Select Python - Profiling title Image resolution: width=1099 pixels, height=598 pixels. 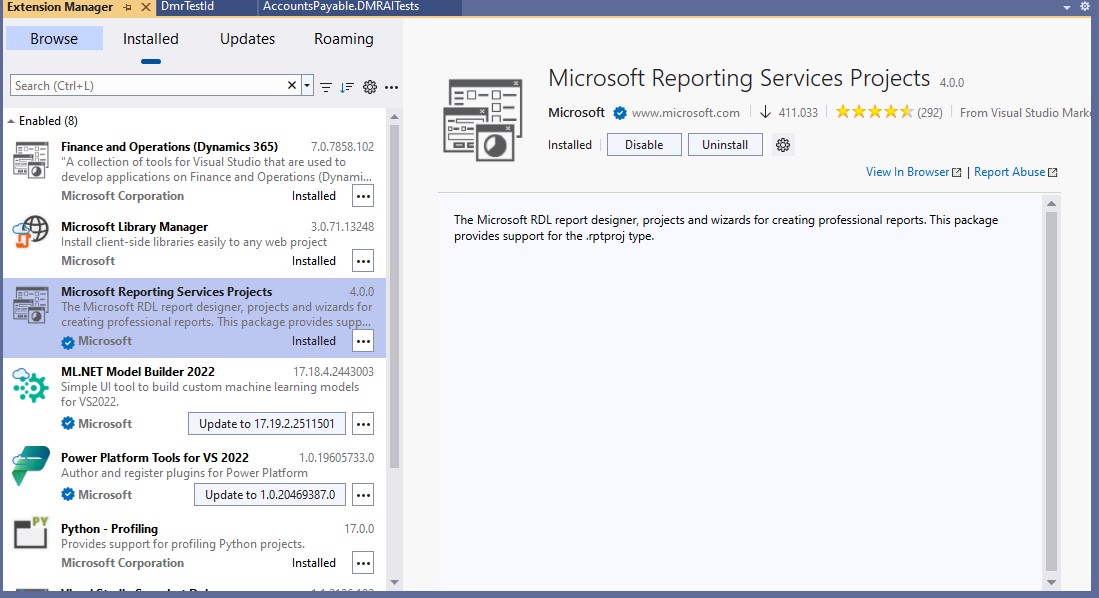109,529
